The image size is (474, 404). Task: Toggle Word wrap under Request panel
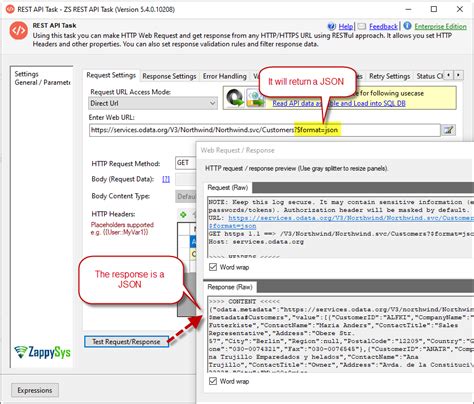(213, 267)
